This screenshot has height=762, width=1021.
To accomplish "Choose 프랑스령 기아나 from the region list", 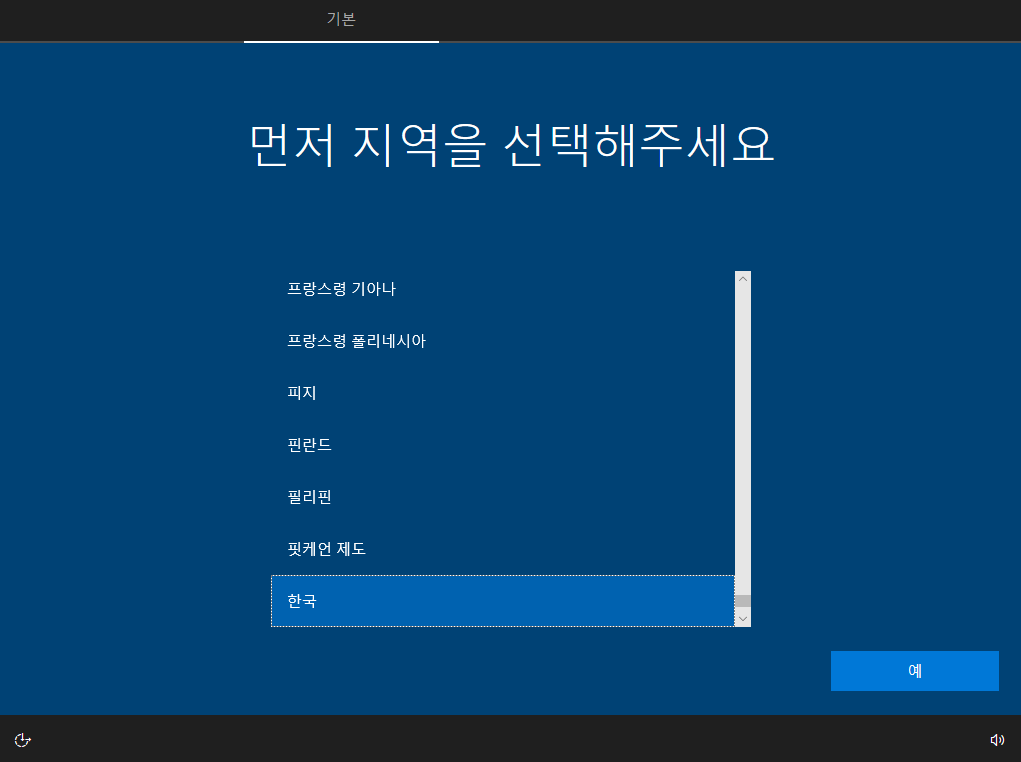I will (x=503, y=289).
